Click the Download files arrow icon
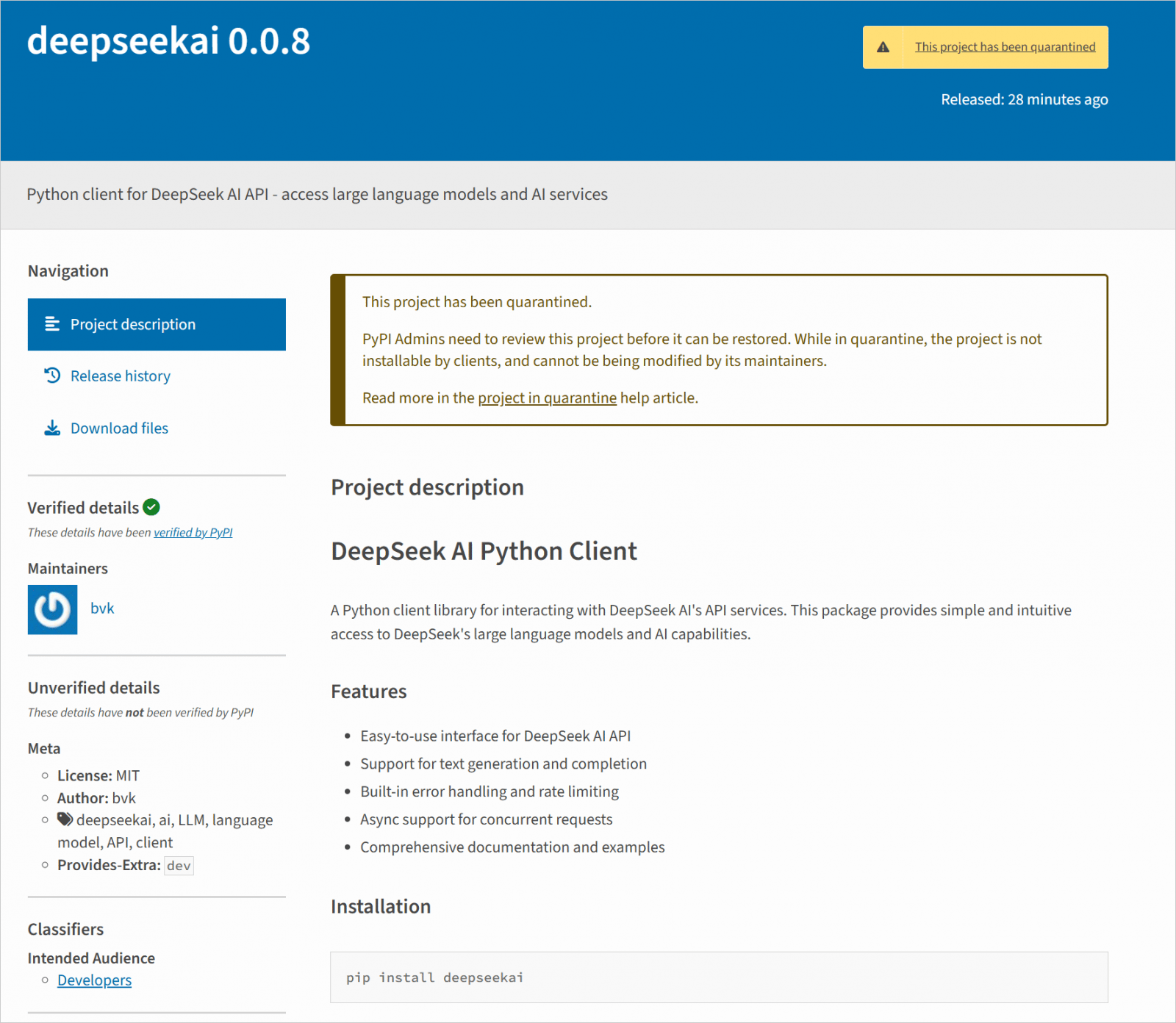Viewport: 1176px width, 1023px height. (52, 428)
